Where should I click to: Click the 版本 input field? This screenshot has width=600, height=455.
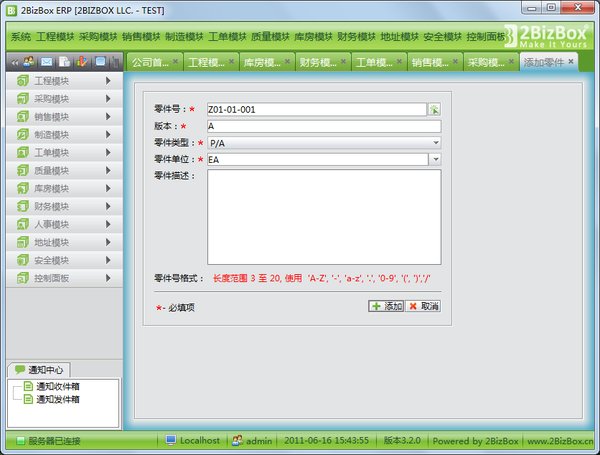click(x=324, y=126)
